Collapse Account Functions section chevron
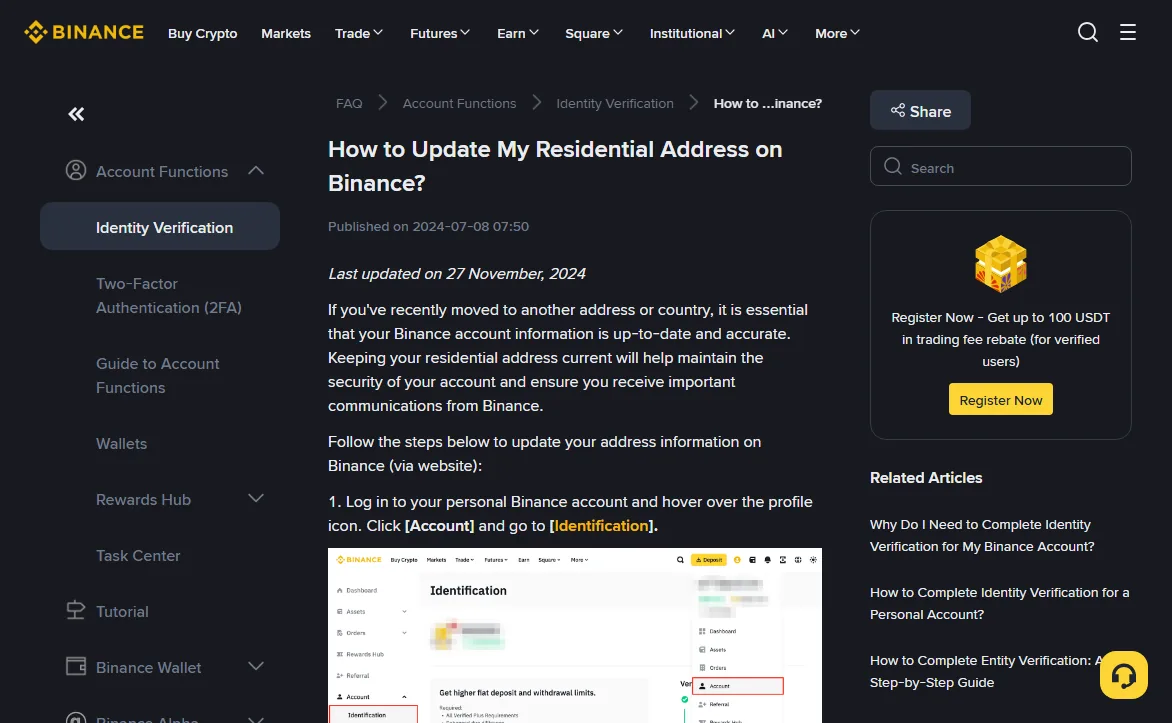Viewport: 1172px width, 723px height. click(256, 170)
